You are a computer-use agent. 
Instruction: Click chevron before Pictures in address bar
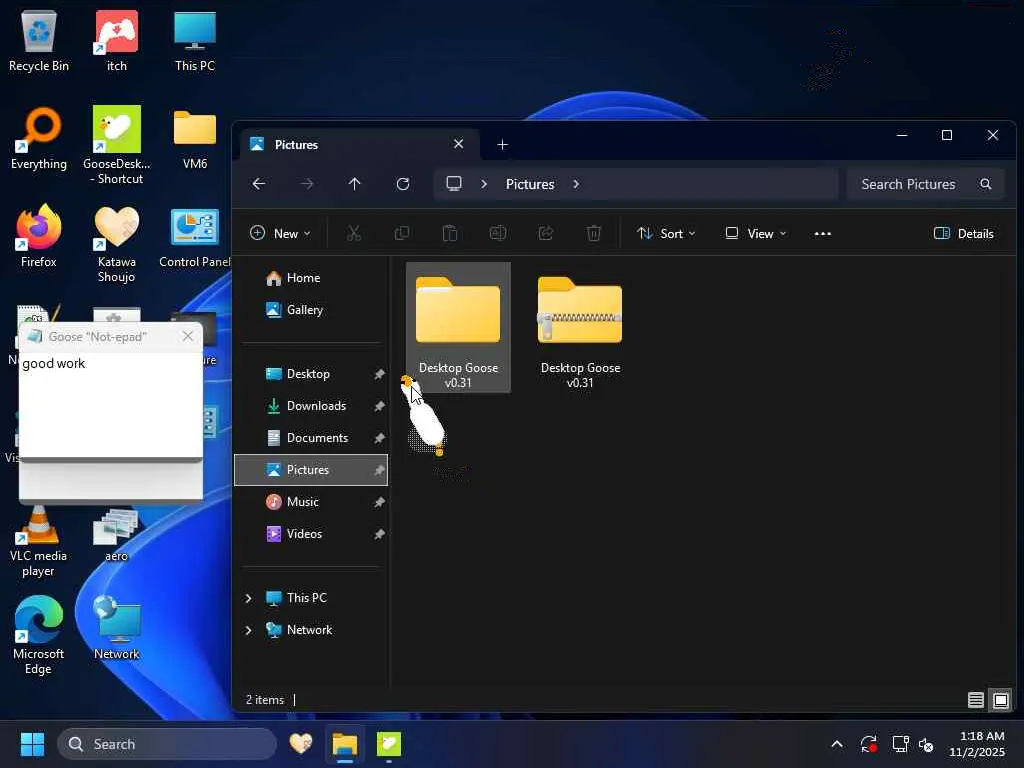click(484, 184)
